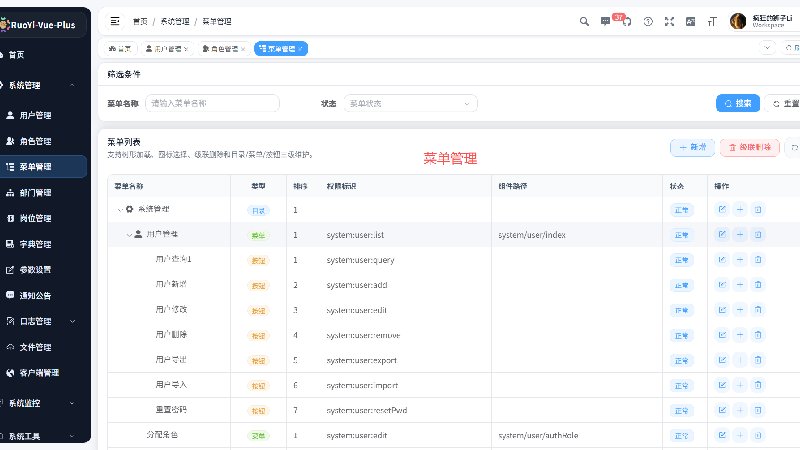800x450 pixels.
Task: Open font size TT icon
Action: tap(712, 21)
